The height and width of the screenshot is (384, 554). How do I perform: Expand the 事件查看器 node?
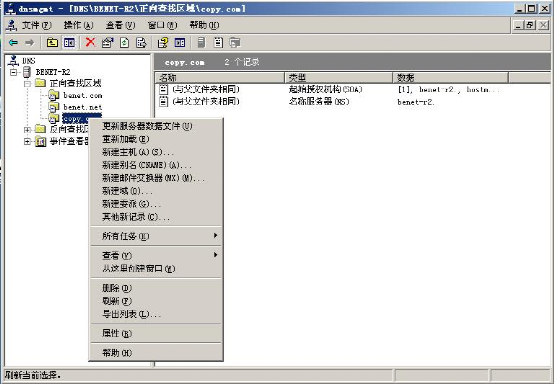point(27,141)
